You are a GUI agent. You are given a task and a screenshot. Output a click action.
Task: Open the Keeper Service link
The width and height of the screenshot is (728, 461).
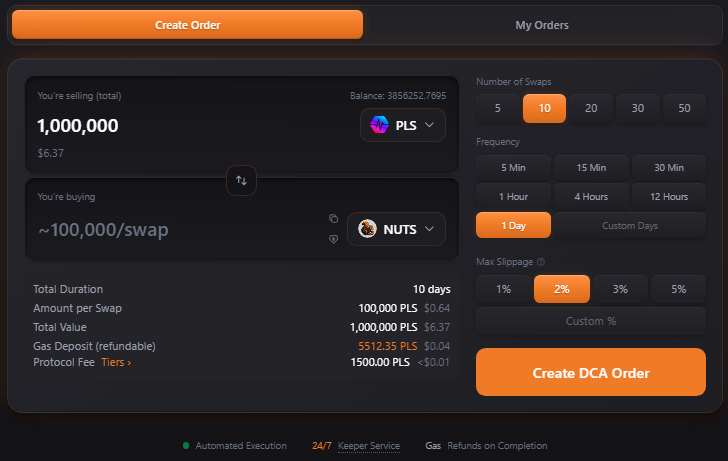(369, 446)
